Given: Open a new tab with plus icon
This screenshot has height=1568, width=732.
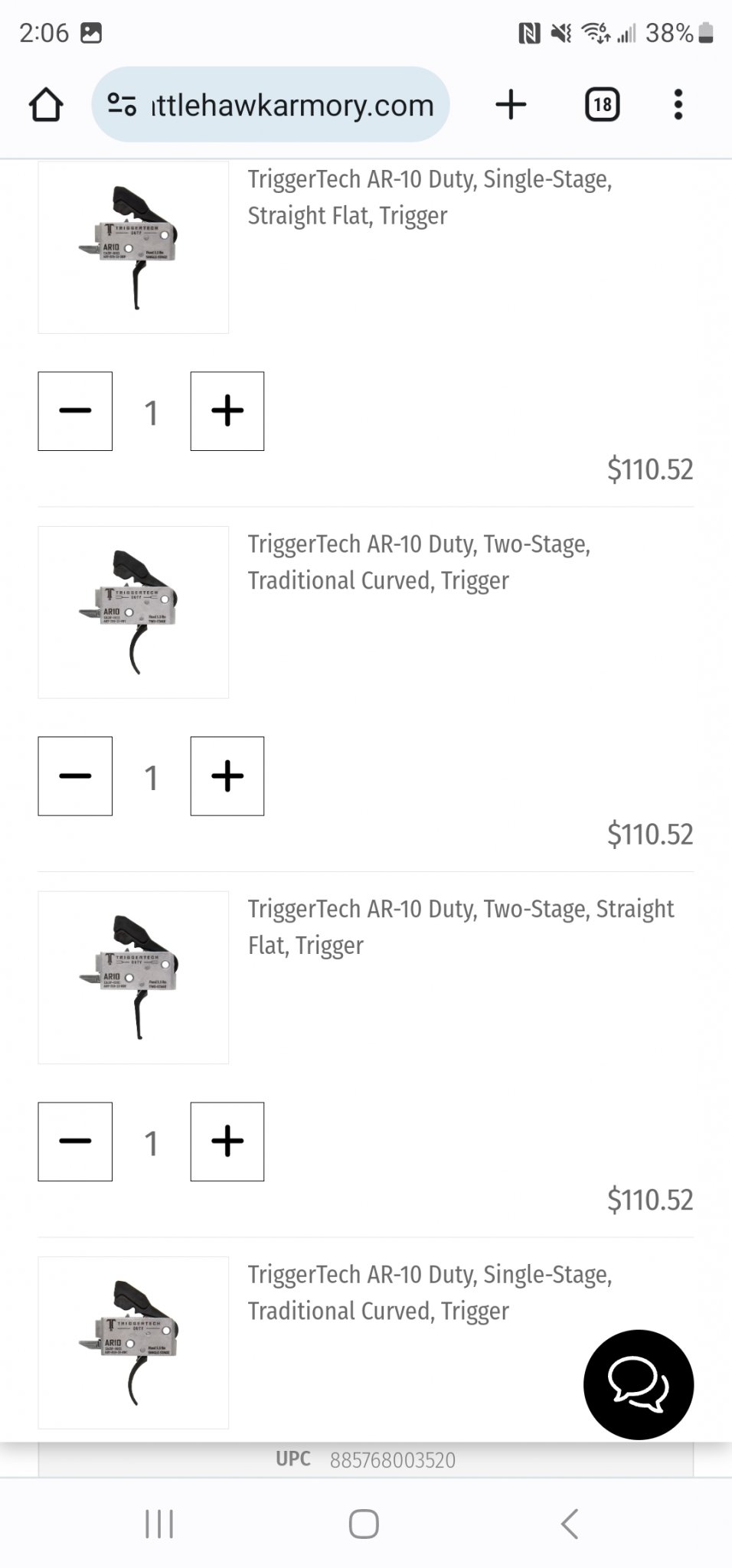Looking at the screenshot, I should [511, 104].
